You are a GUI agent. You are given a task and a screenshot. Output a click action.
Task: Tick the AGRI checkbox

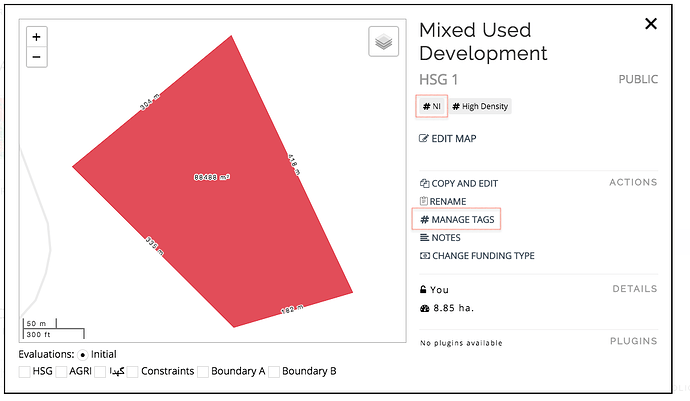pos(62,372)
